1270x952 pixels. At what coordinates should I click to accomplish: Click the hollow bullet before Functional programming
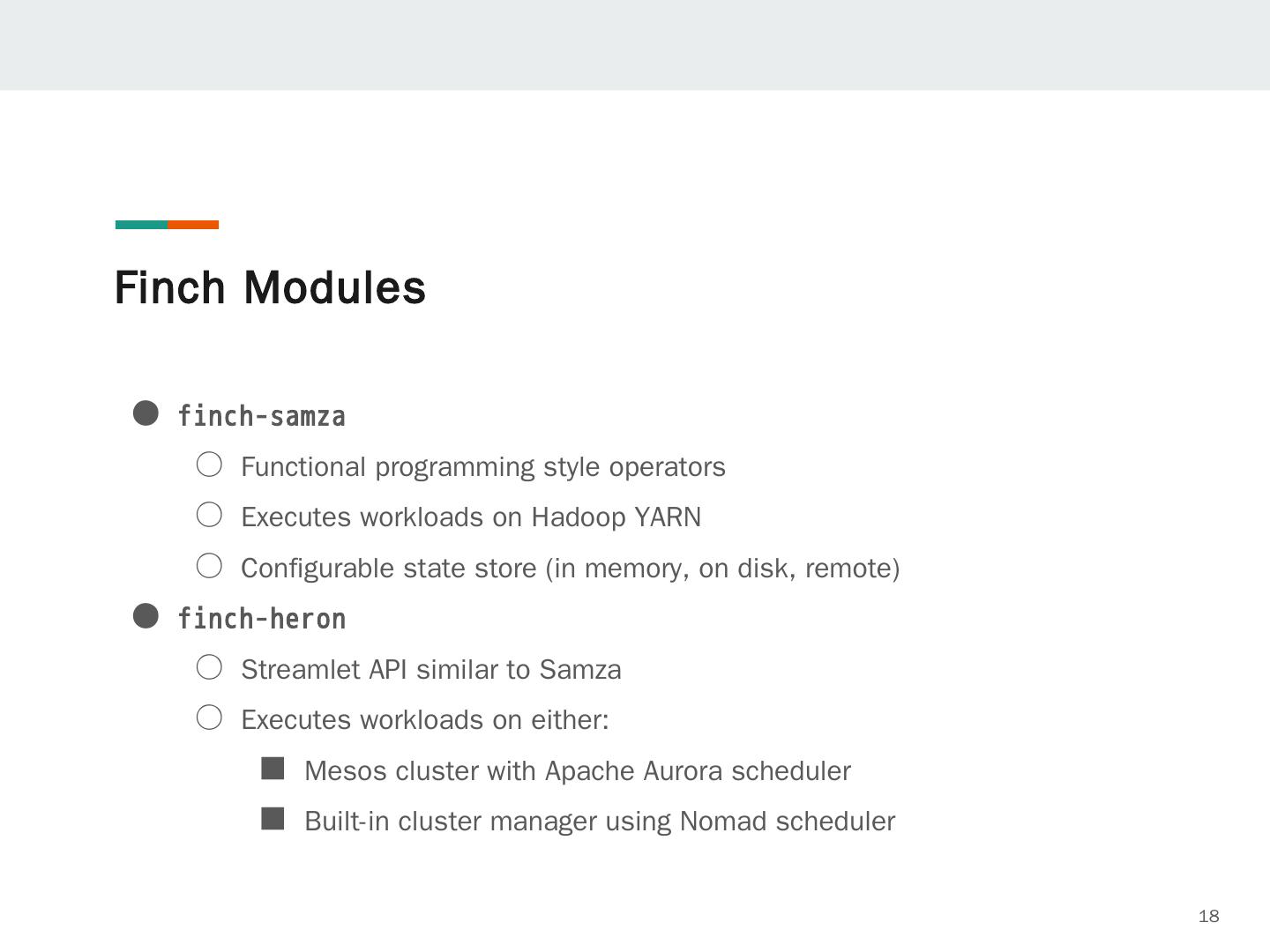tap(209, 465)
